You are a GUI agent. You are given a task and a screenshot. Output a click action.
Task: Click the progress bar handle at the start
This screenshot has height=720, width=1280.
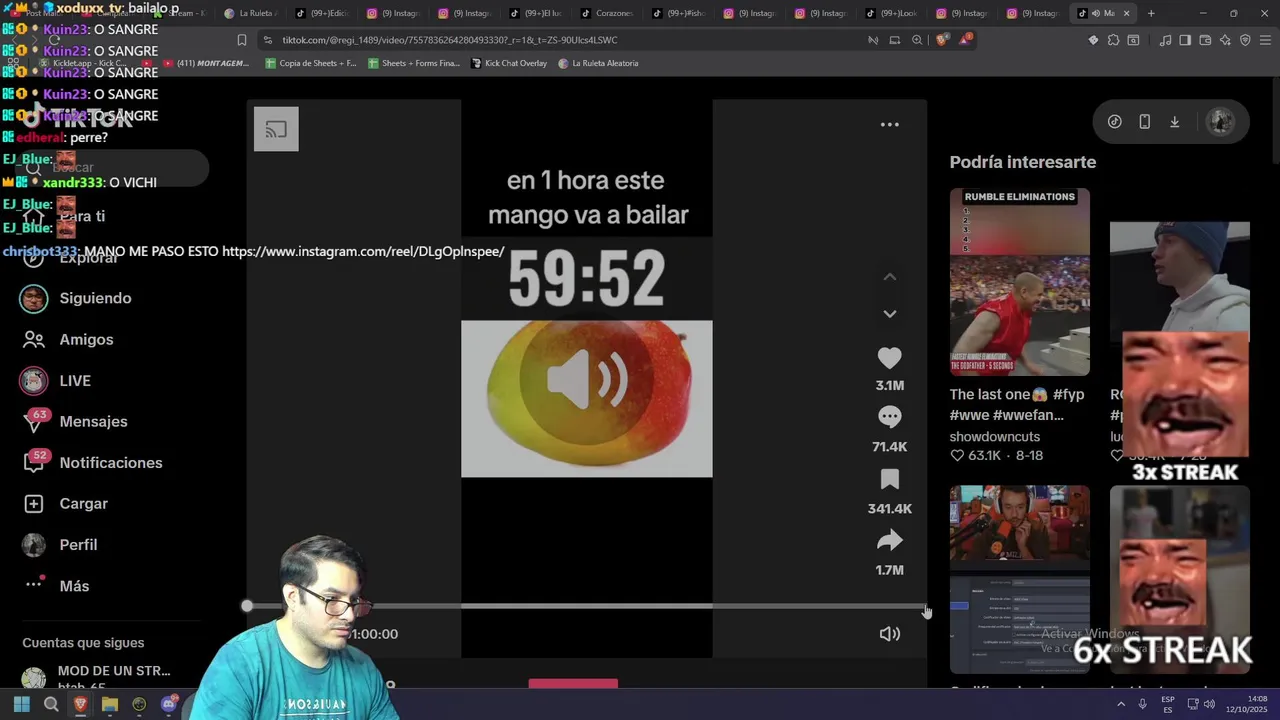pos(247,606)
